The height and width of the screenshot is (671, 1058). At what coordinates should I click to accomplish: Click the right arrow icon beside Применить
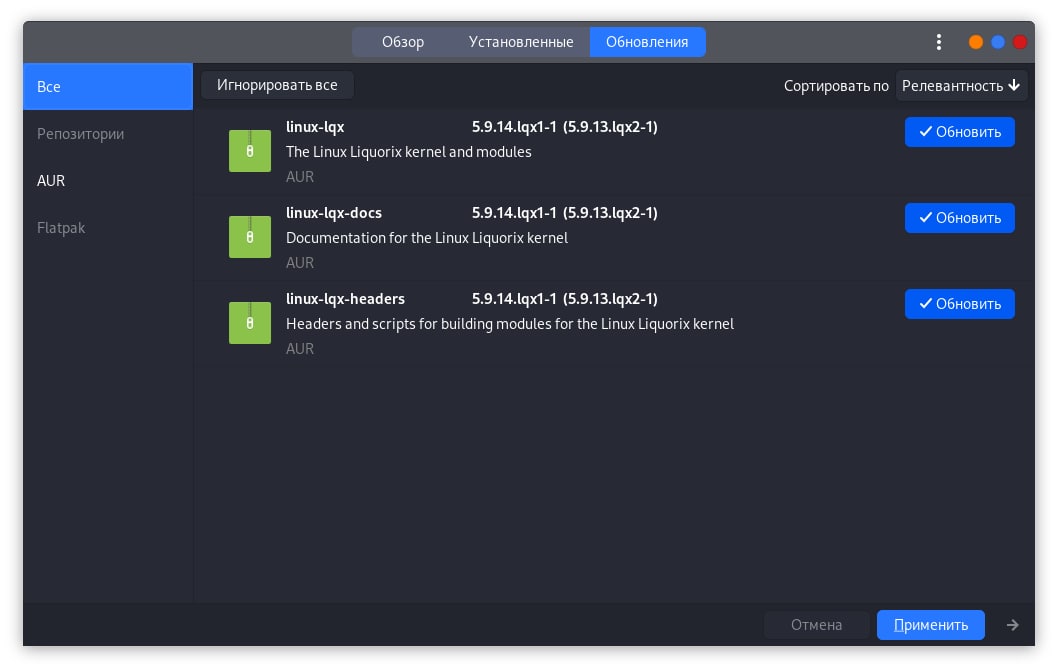[x=1013, y=625]
